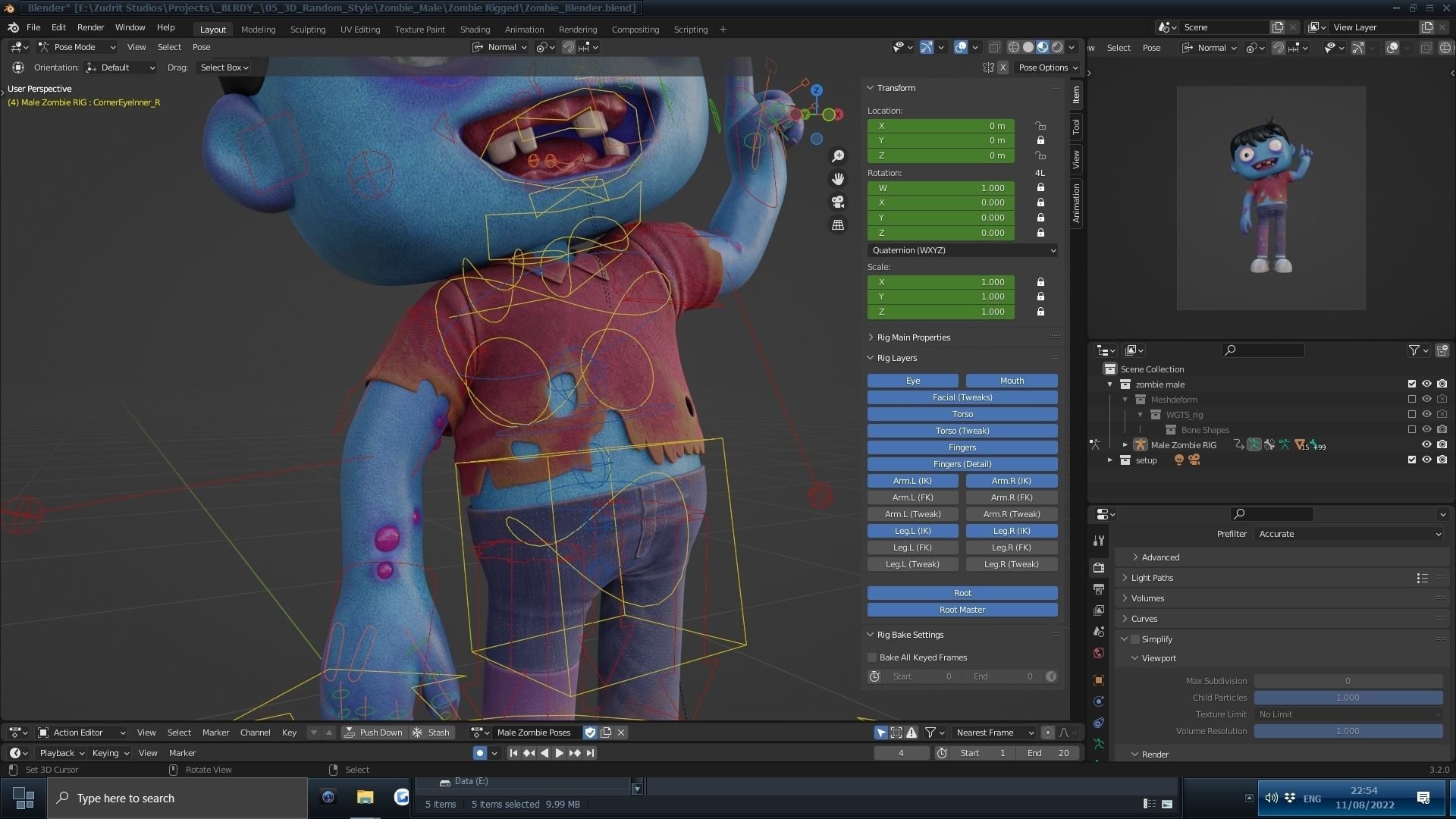1456x819 pixels.
Task: Select material preview viewport shading
Action: click(x=1043, y=47)
